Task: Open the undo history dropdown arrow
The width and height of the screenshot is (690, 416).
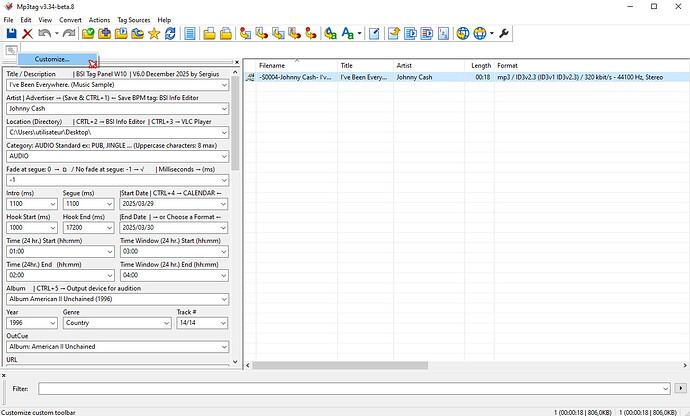Action: (57, 33)
